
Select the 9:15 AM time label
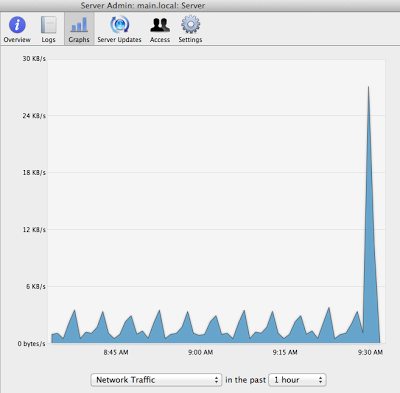285,352
